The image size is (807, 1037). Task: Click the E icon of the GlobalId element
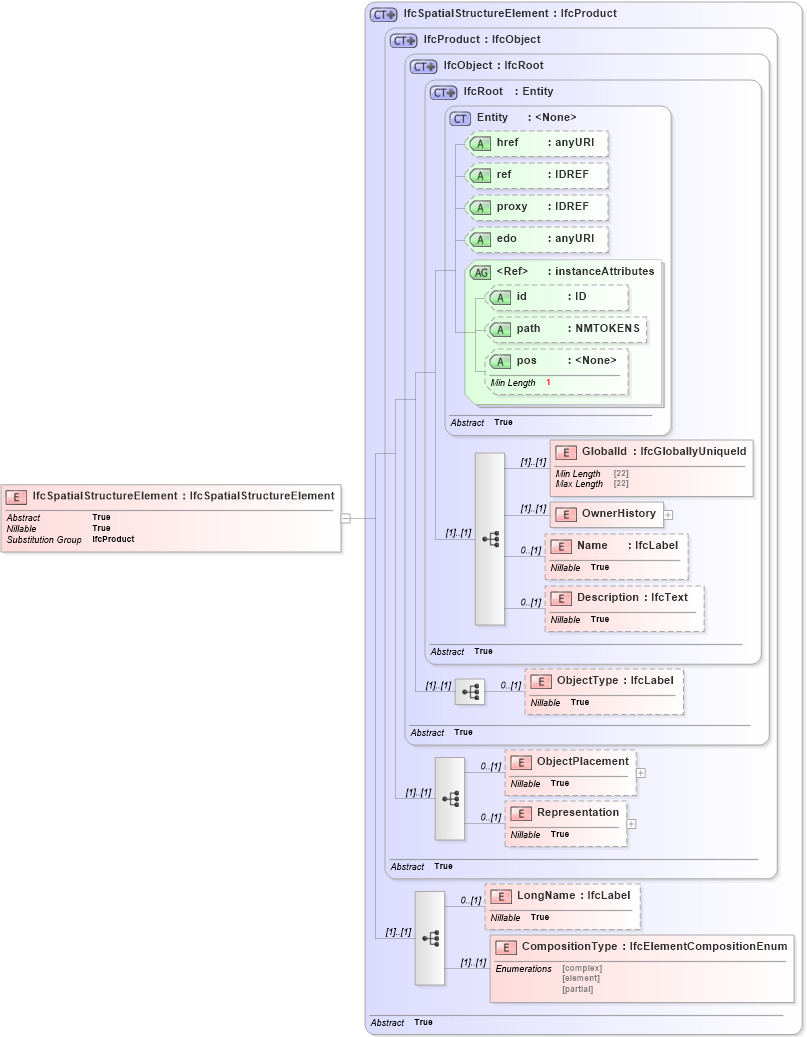click(x=565, y=452)
